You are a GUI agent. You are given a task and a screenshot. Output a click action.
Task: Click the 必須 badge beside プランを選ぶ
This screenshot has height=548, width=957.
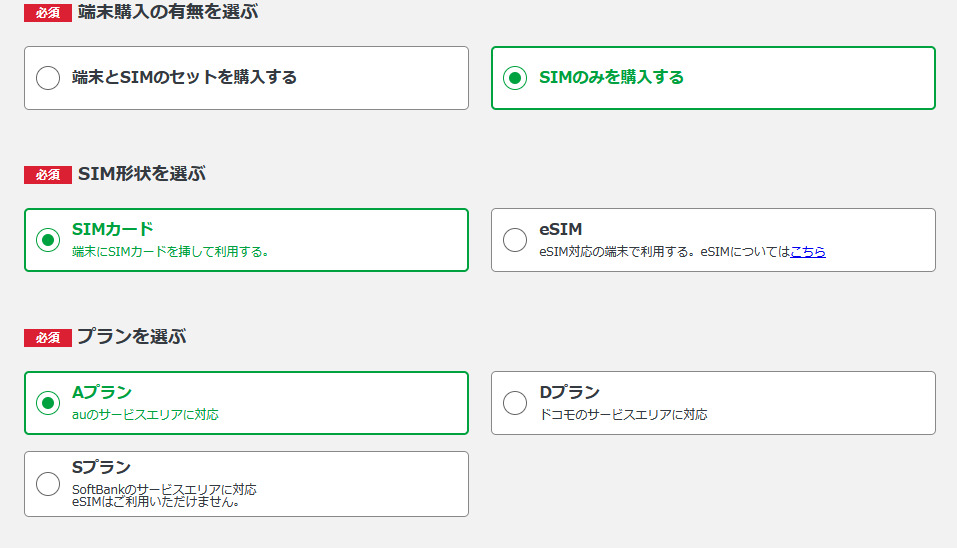48,338
